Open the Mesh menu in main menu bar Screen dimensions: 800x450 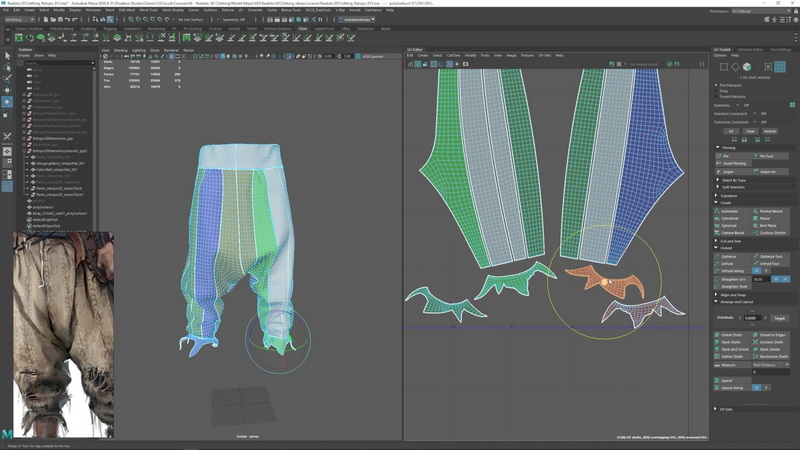[110, 10]
